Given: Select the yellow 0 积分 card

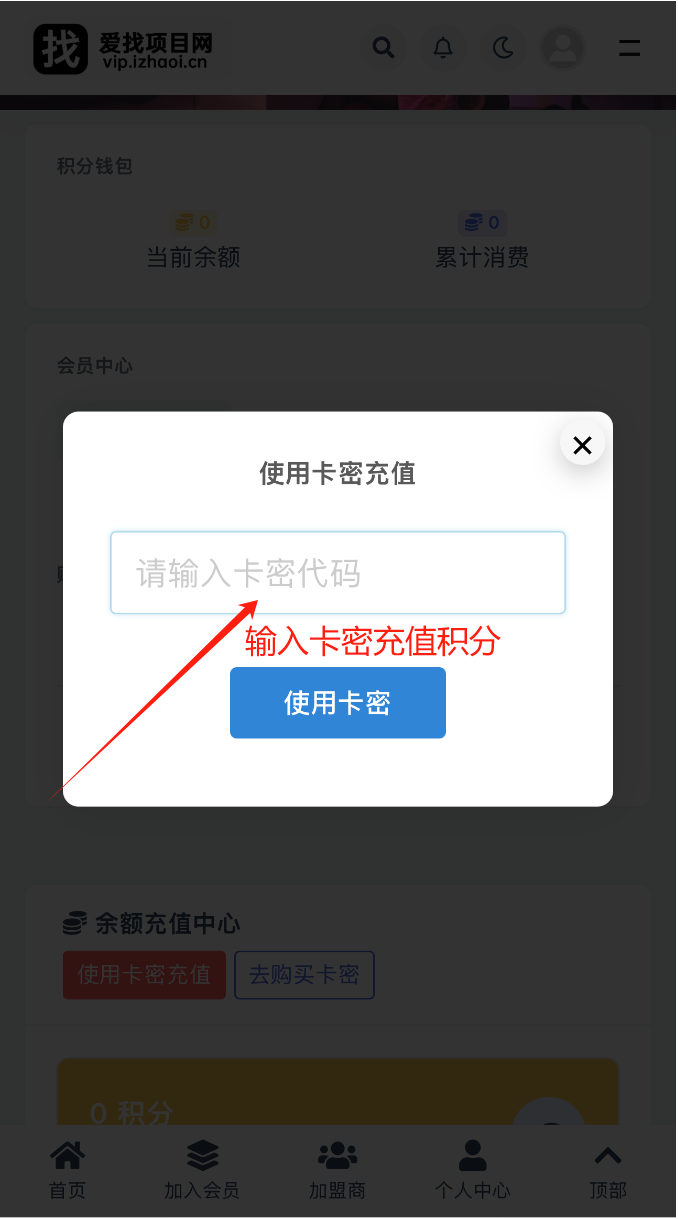Looking at the screenshot, I should tap(338, 1093).
